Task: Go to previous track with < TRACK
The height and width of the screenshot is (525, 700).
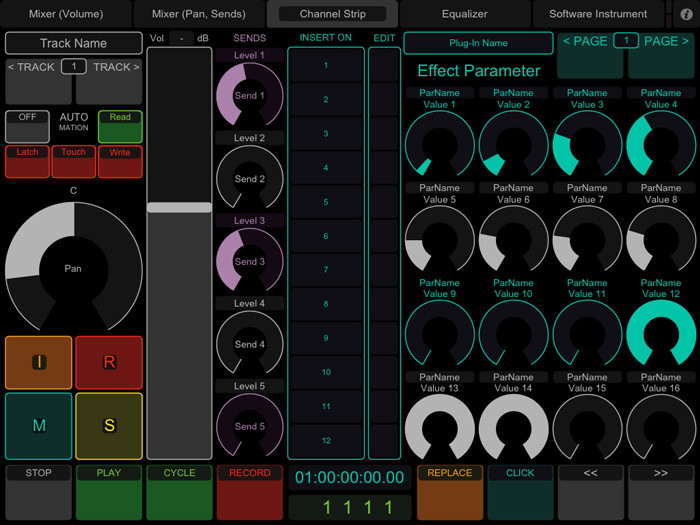Action: pyautogui.click(x=39, y=82)
